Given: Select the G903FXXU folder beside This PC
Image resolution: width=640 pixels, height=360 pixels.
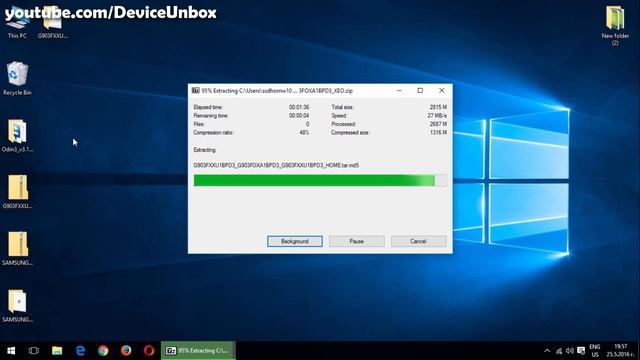Looking at the screenshot, I should [53, 22].
